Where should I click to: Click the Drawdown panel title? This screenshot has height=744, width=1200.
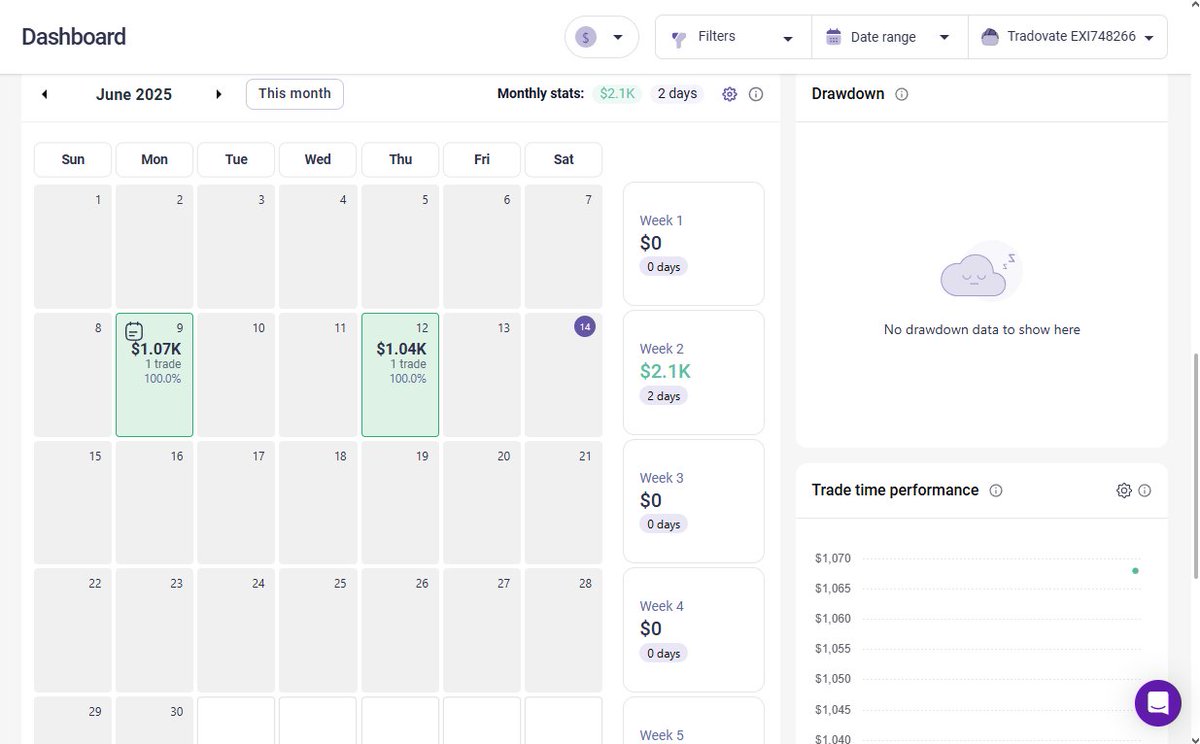click(848, 94)
